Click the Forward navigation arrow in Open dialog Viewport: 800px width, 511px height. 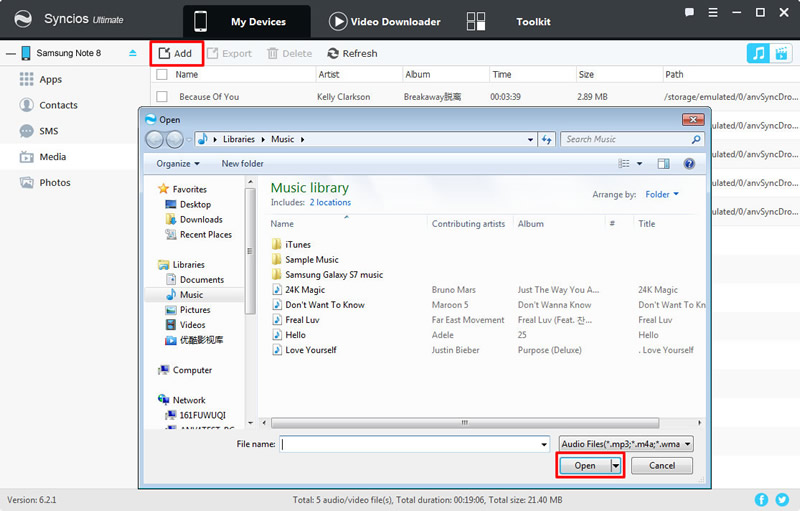point(174,139)
